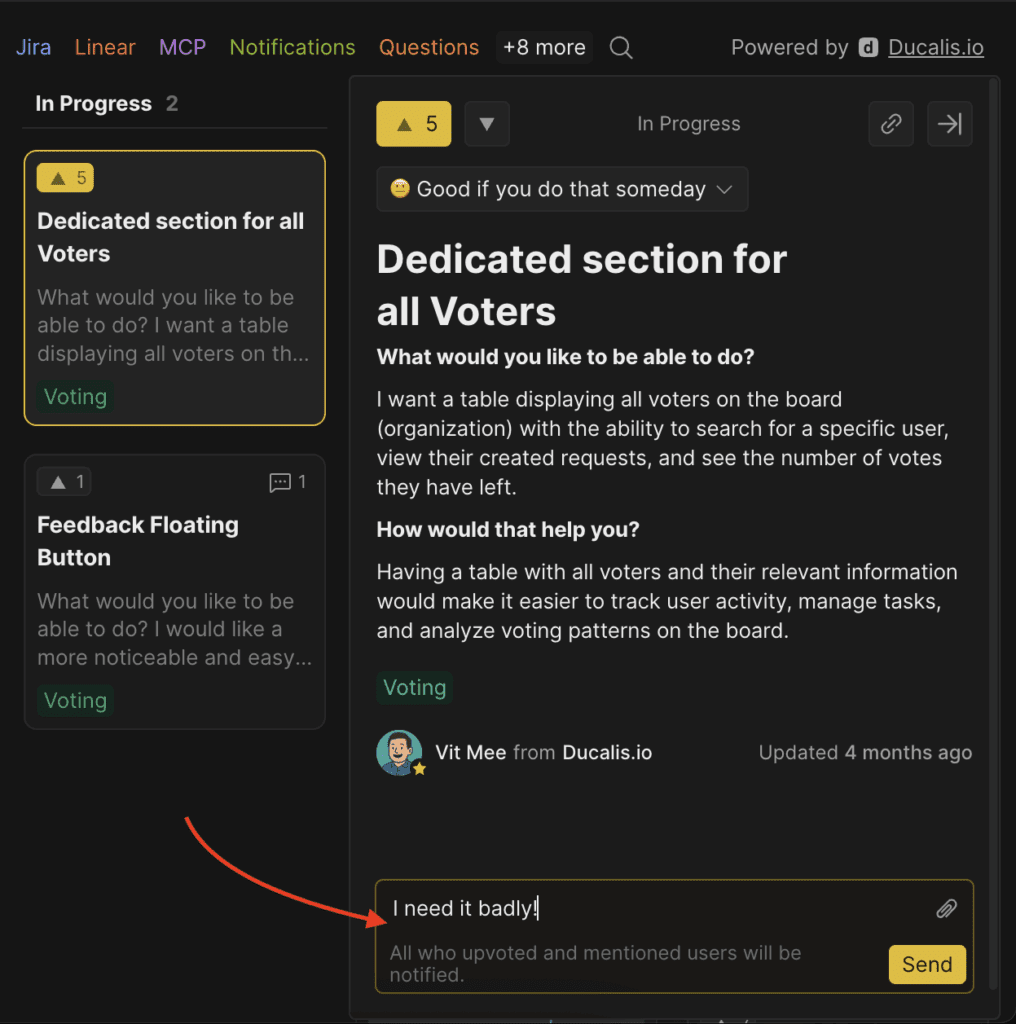The height and width of the screenshot is (1024, 1016).
Task: Click the Voting tag in detail panel
Action: (414, 688)
